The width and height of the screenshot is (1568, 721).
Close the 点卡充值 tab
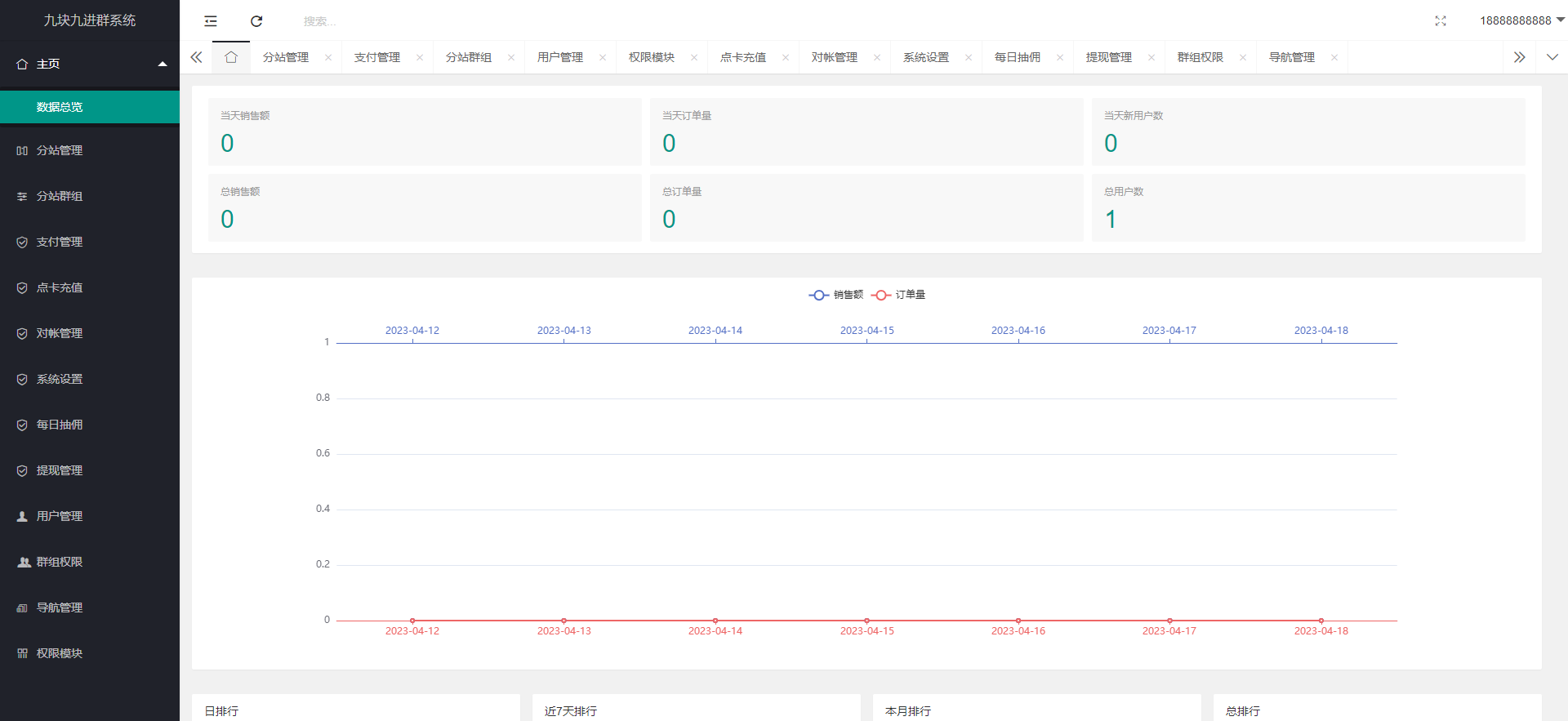click(x=786, y=57)
